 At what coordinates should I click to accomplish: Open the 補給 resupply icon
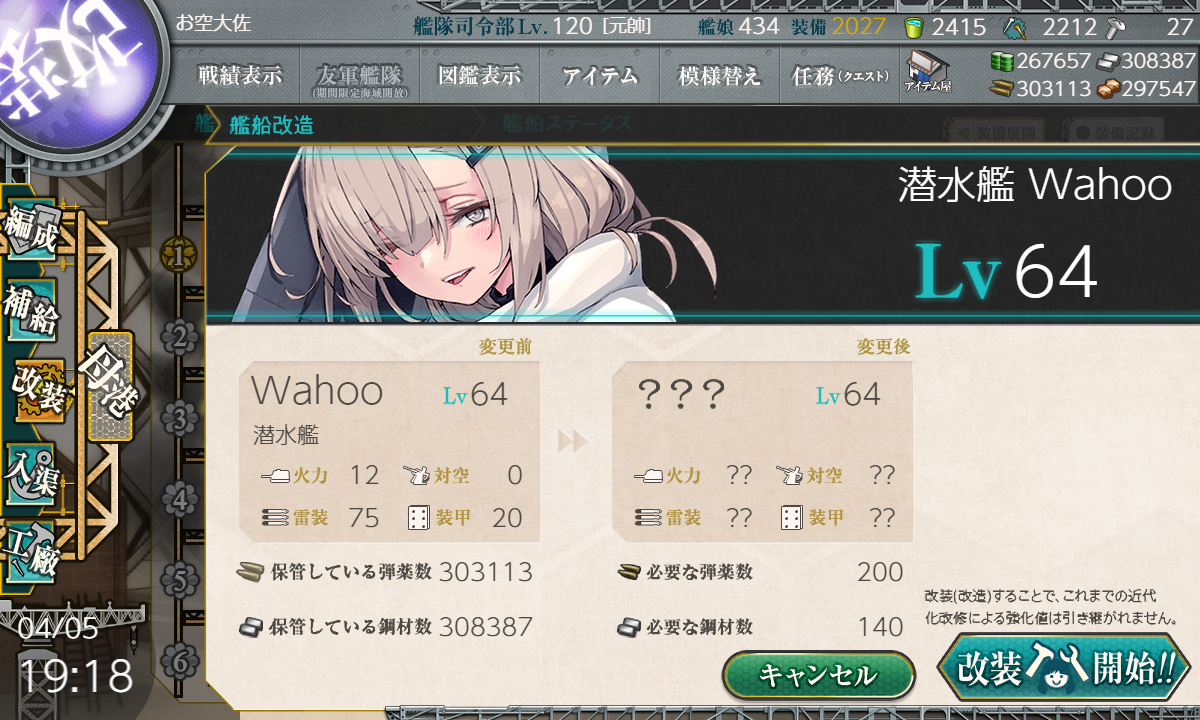point(30,311)
